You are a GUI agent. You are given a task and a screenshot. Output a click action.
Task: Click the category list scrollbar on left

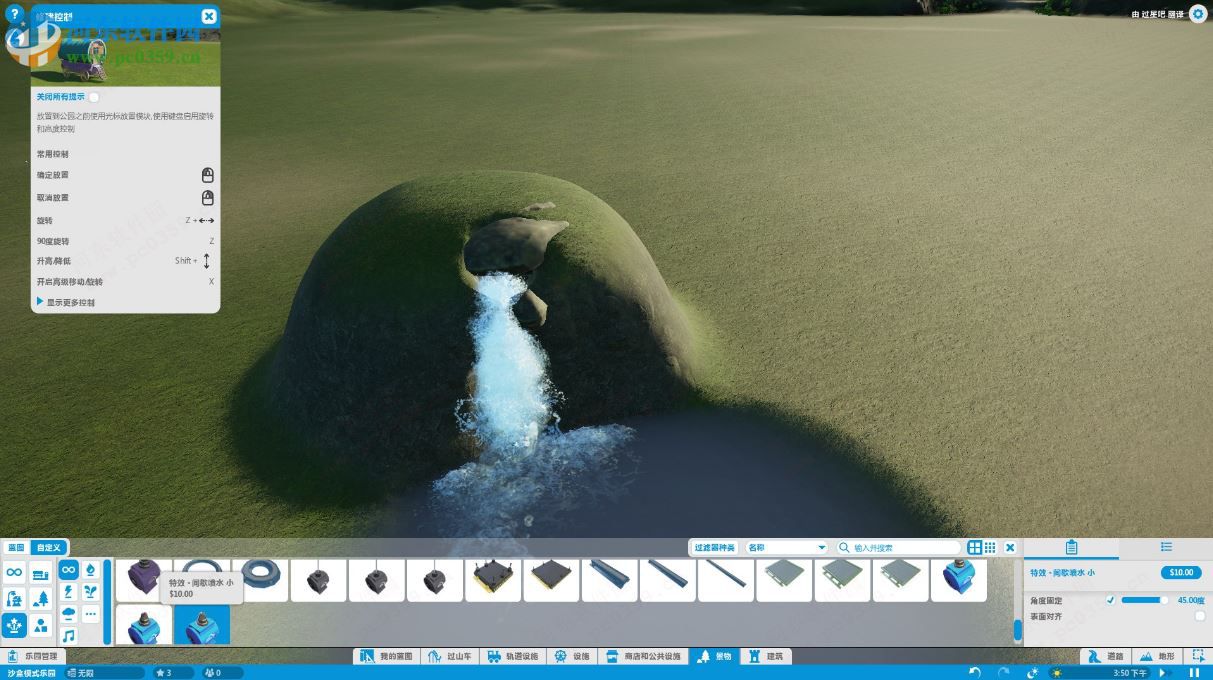point(107,601)
